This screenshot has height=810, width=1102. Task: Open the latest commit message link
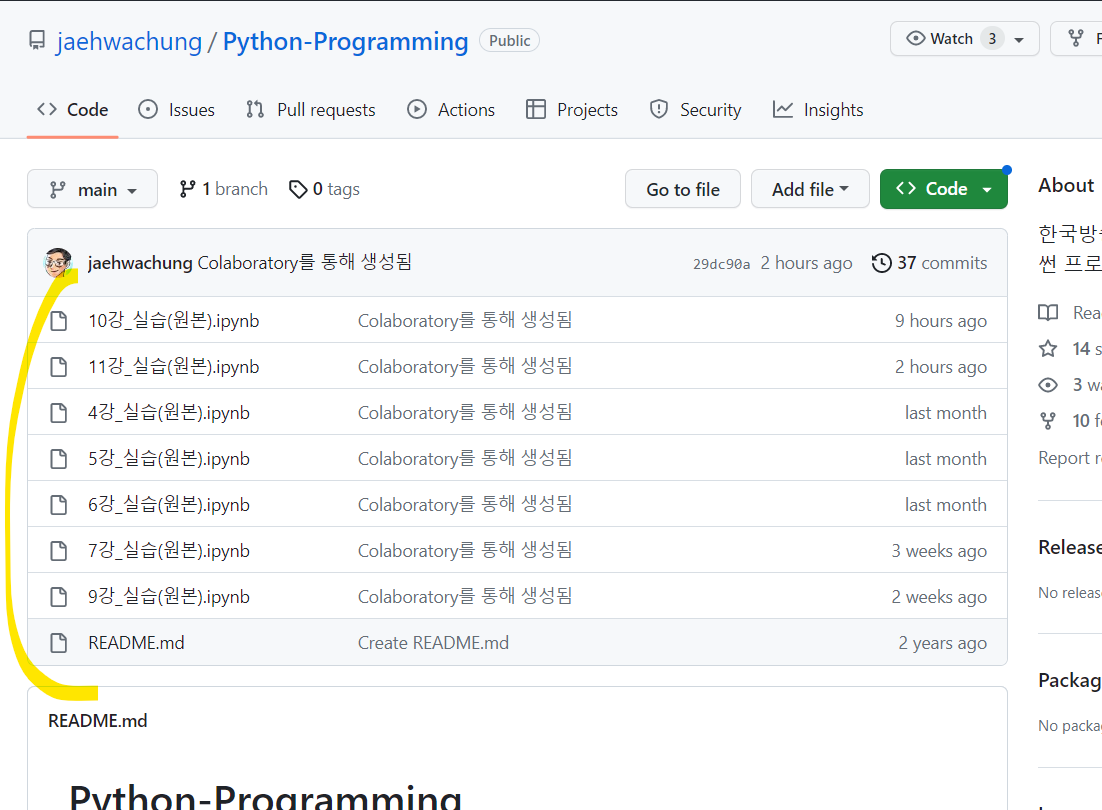click(304, 262)
